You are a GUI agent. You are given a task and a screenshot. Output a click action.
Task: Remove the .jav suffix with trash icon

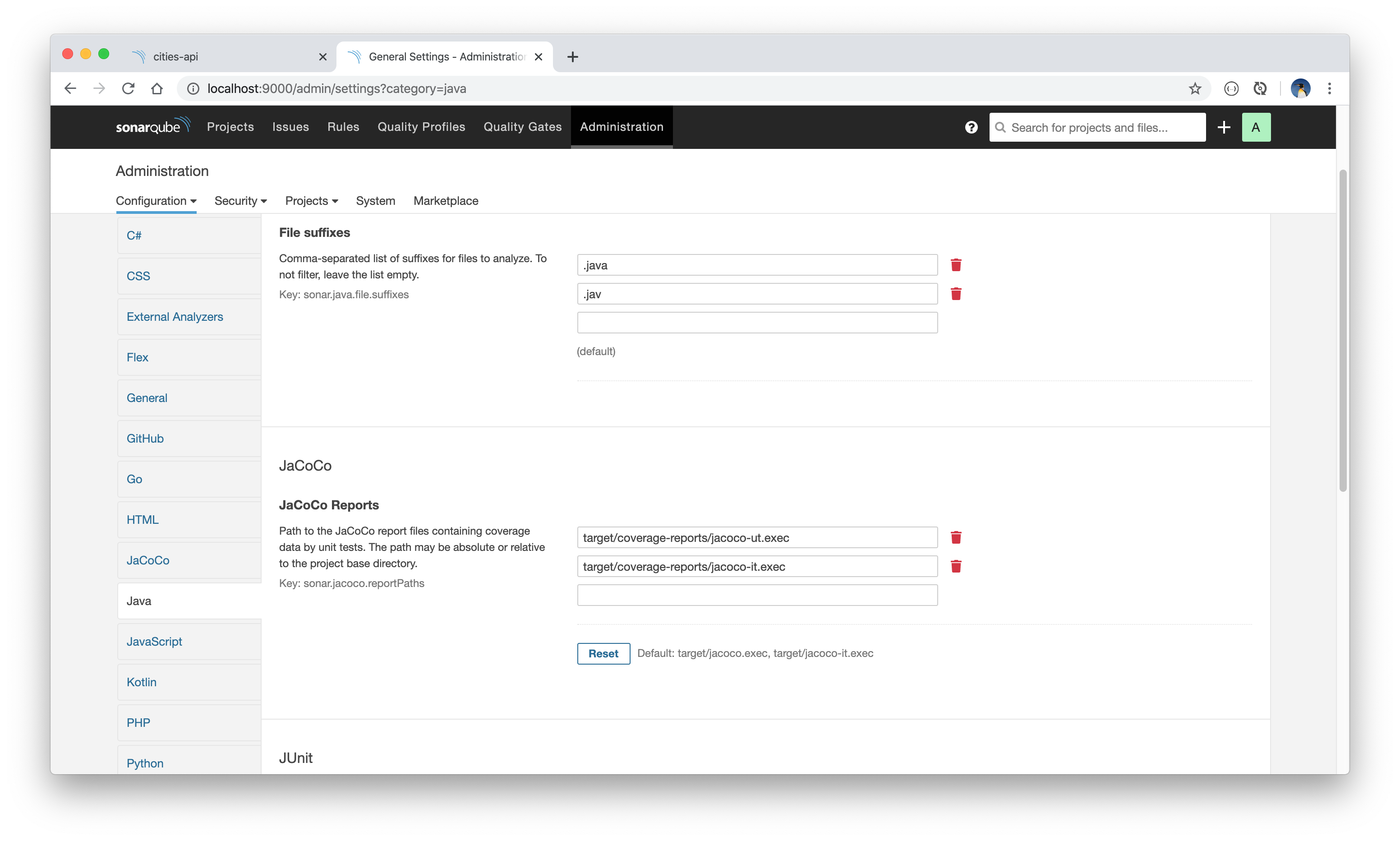point(956,294)
